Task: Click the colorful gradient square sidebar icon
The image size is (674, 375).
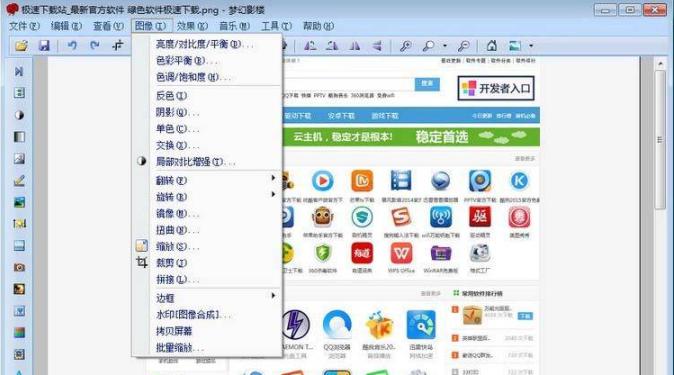Action: click(x=19, y=332)
